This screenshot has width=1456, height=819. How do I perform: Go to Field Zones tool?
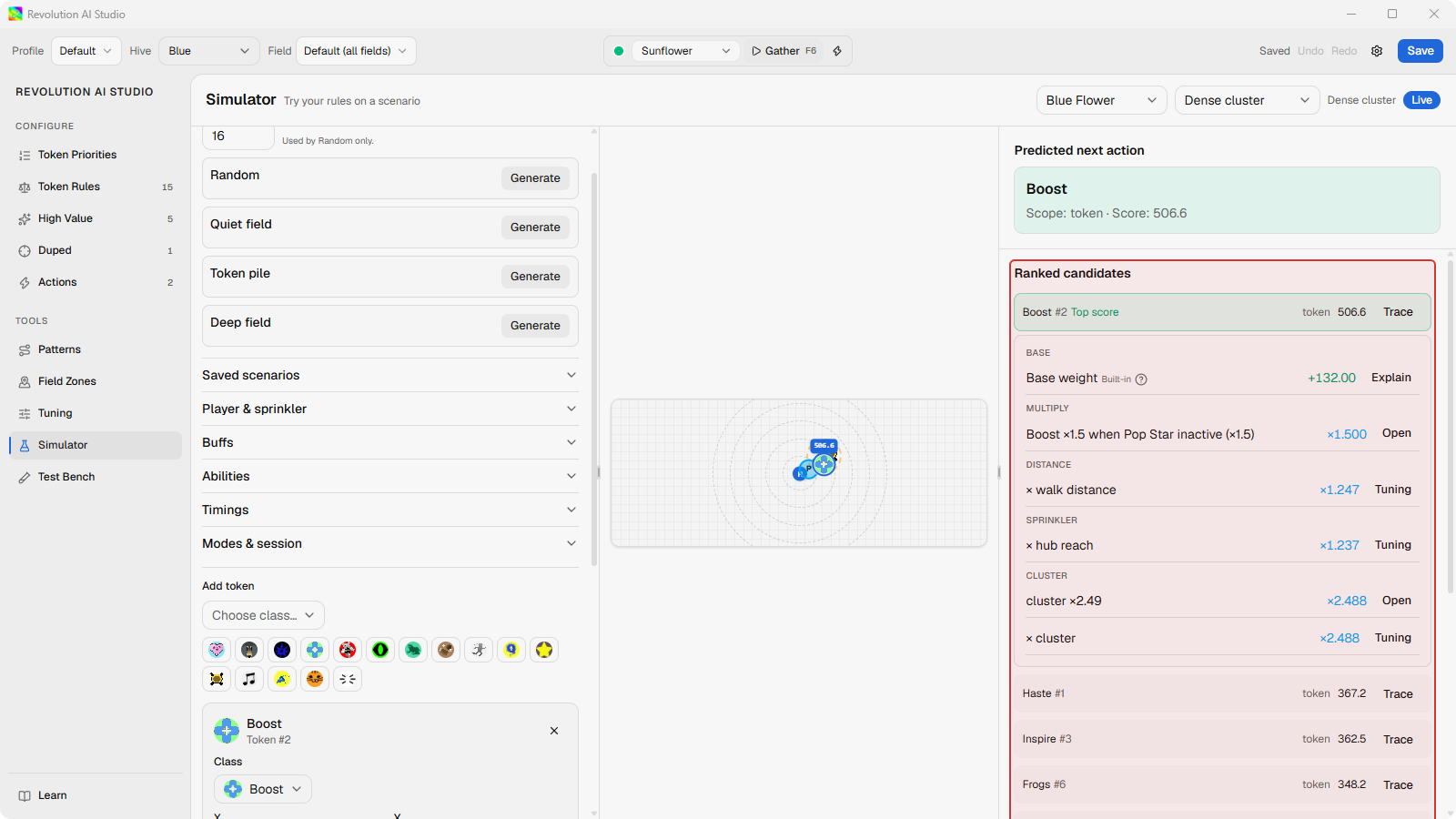tap(96, 381)
